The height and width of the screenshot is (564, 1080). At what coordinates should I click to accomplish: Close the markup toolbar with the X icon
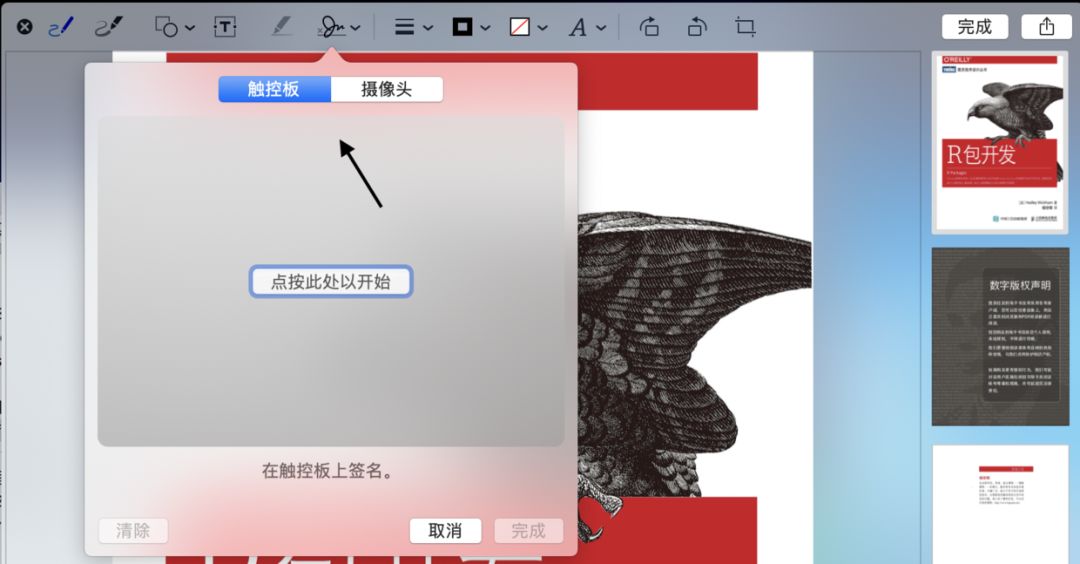click(25, 27)
